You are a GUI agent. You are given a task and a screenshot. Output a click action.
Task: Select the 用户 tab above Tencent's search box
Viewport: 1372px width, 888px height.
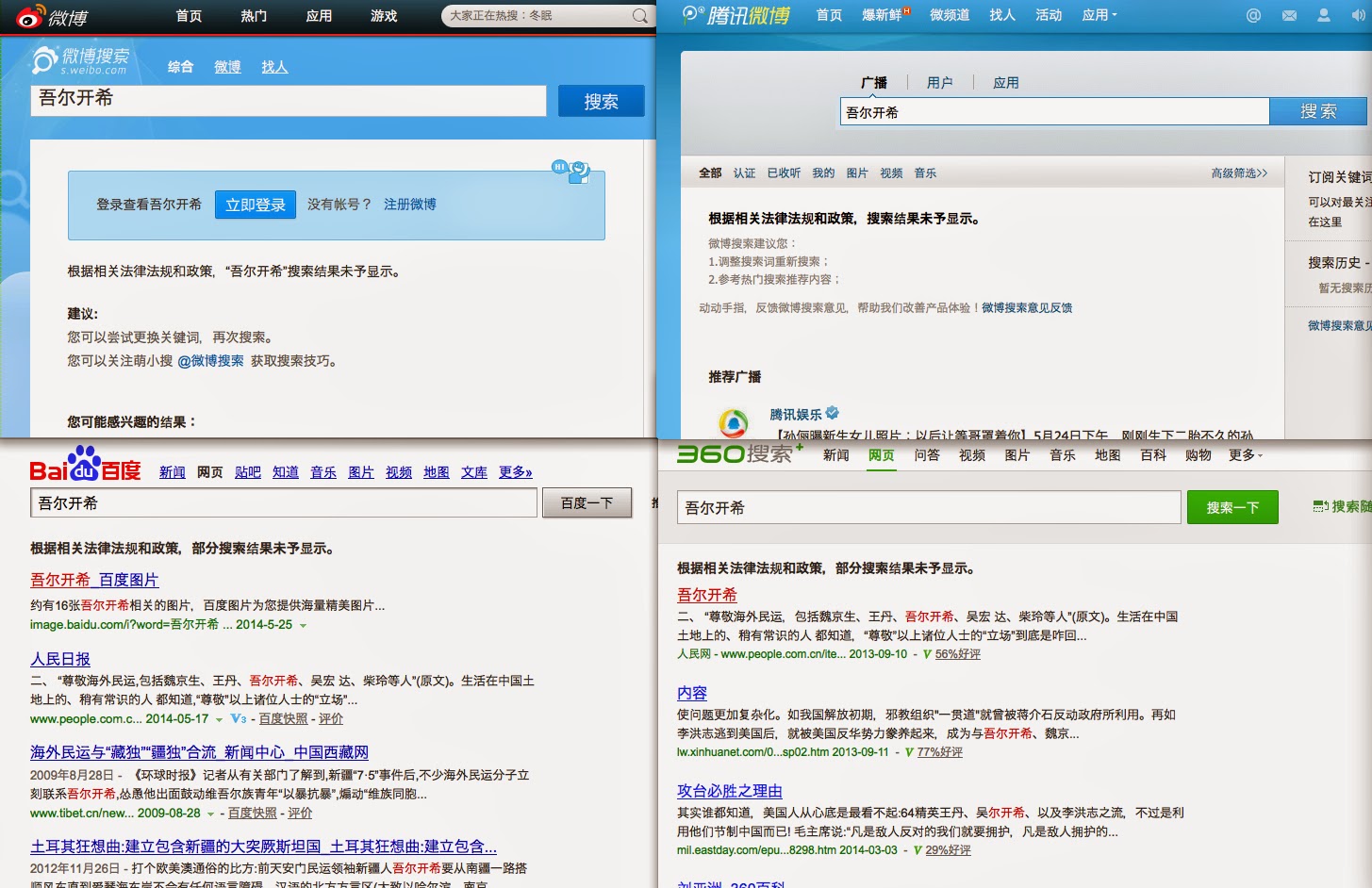coord(939,83)
